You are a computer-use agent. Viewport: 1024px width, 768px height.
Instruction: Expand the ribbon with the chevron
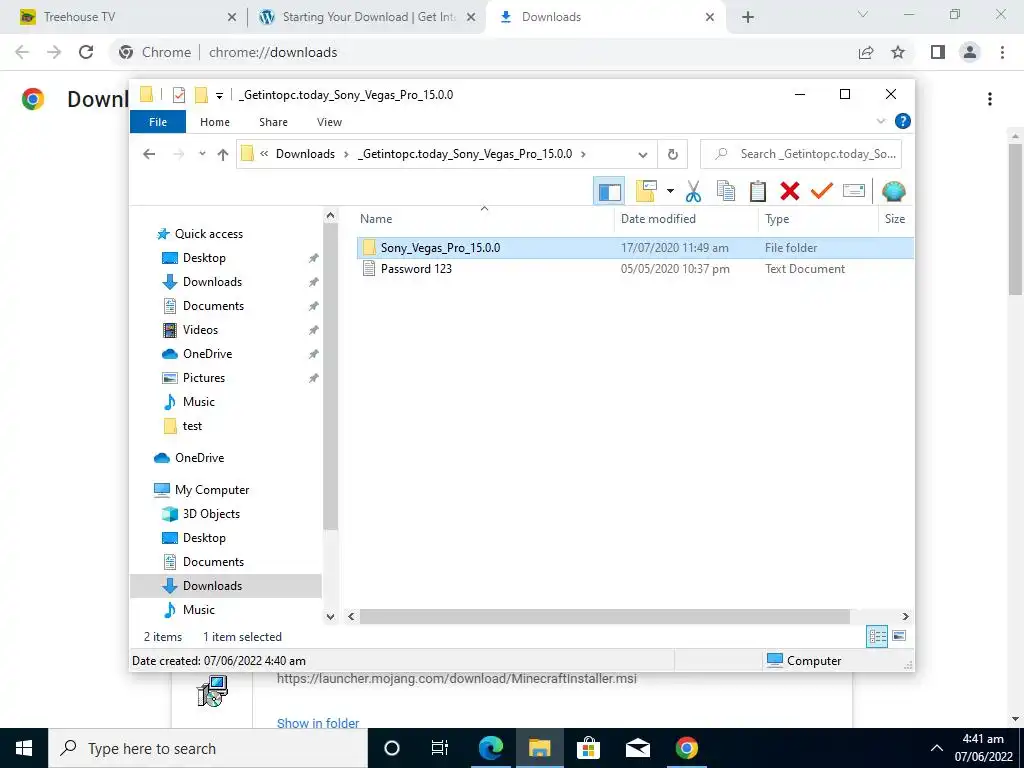coord(880,121)
